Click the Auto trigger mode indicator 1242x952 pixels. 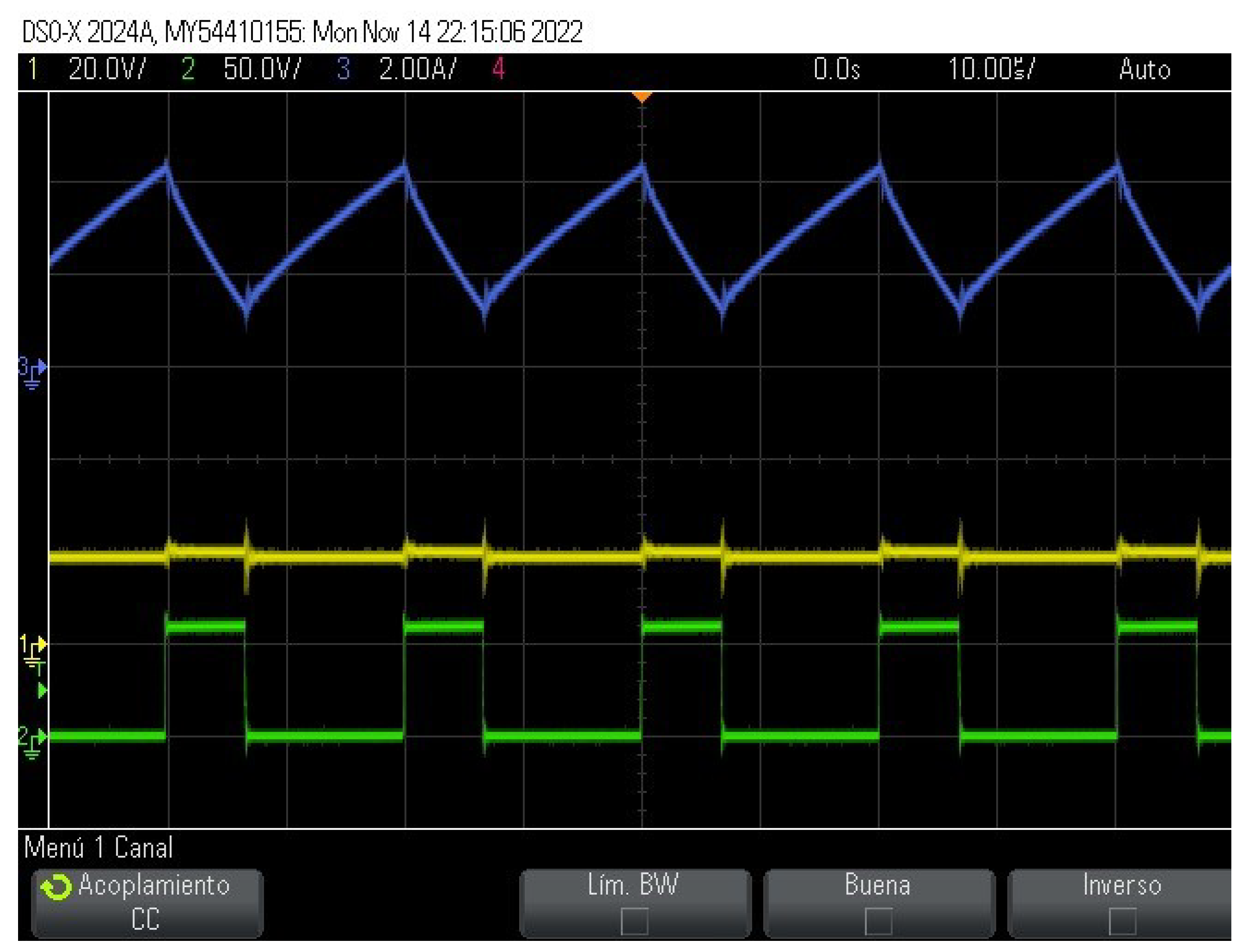[1144, 69]
